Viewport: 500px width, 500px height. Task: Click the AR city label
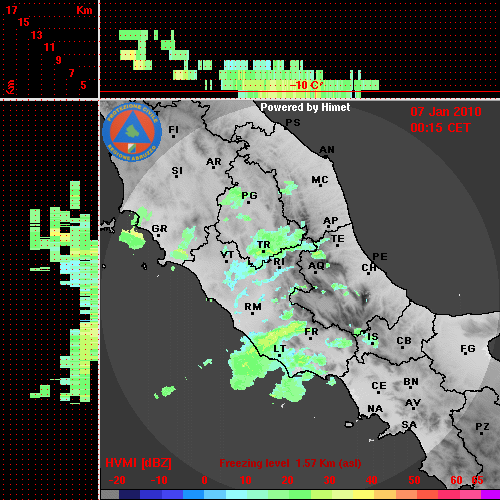tap(214, 162)
